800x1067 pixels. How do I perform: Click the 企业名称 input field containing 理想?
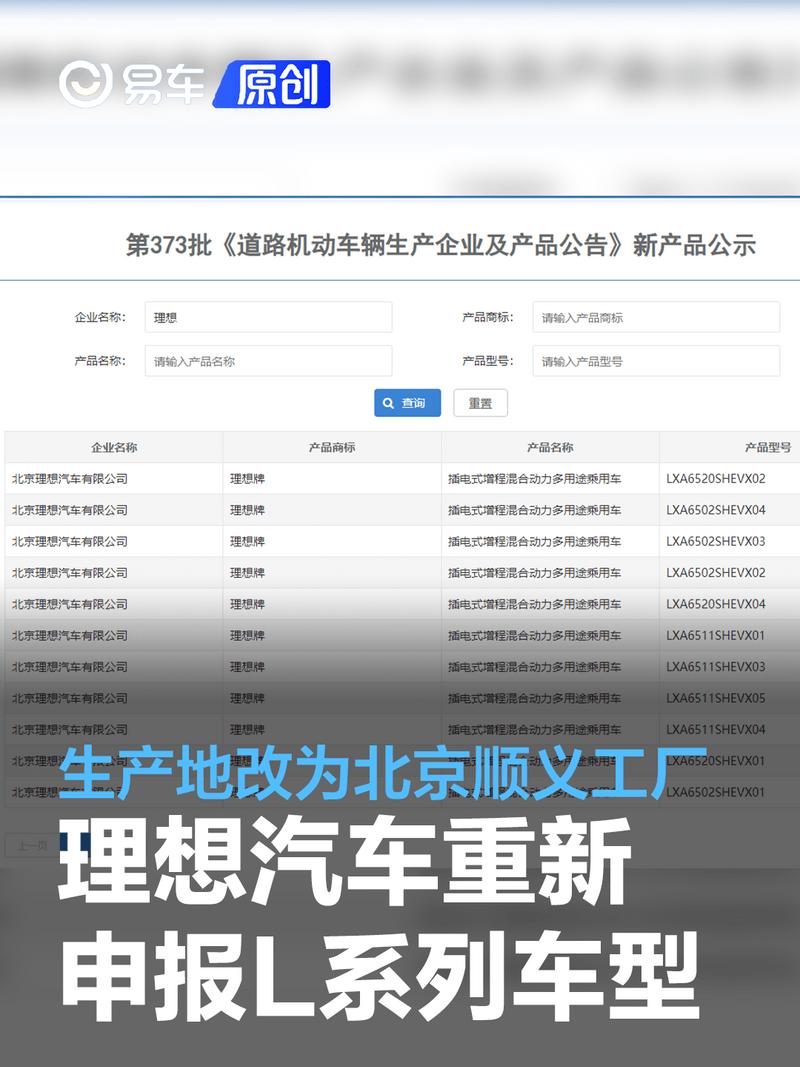tap(268, 317)
